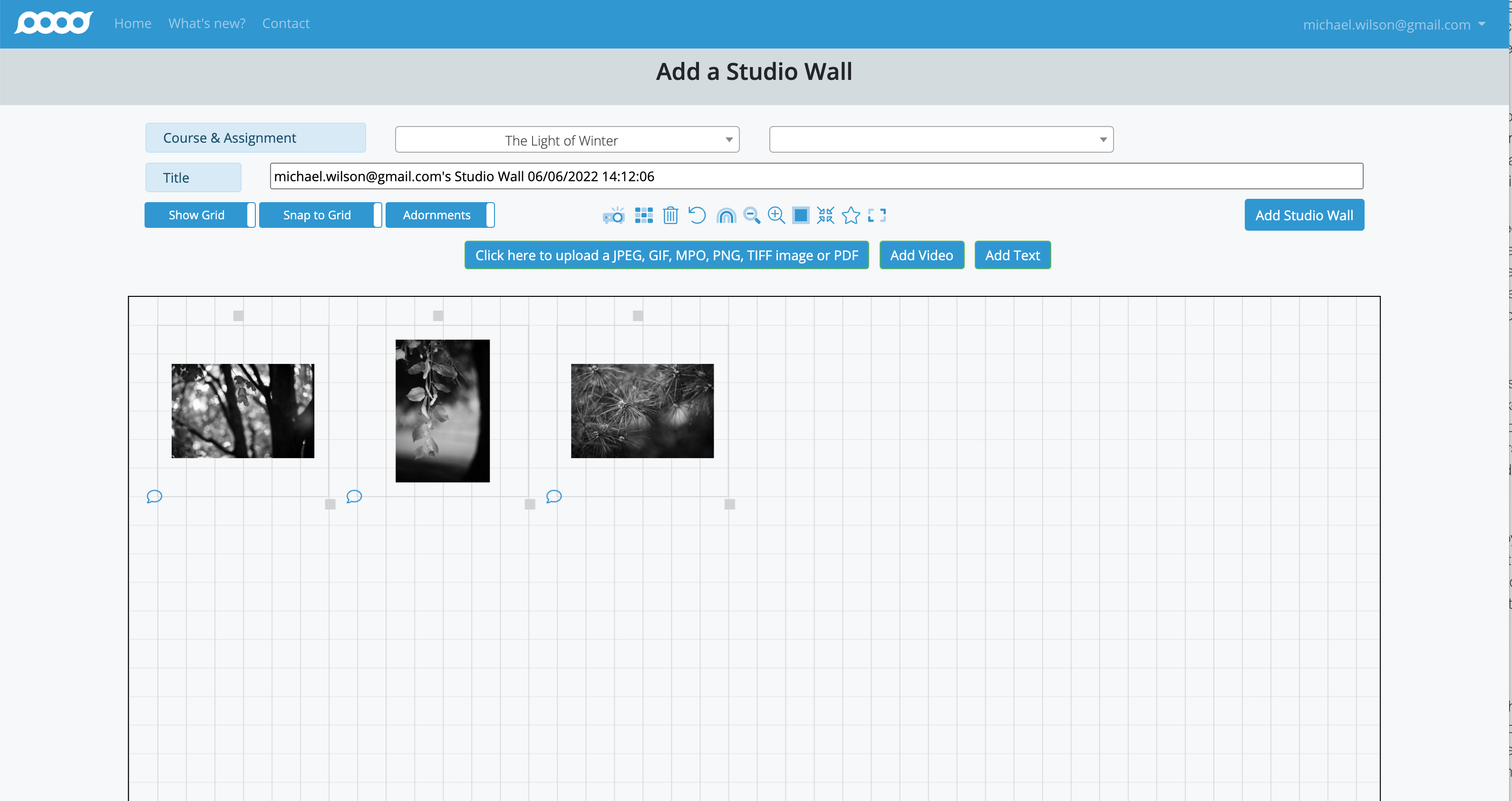Click the fullscreen corner brackets icon

tap(877, 215)
